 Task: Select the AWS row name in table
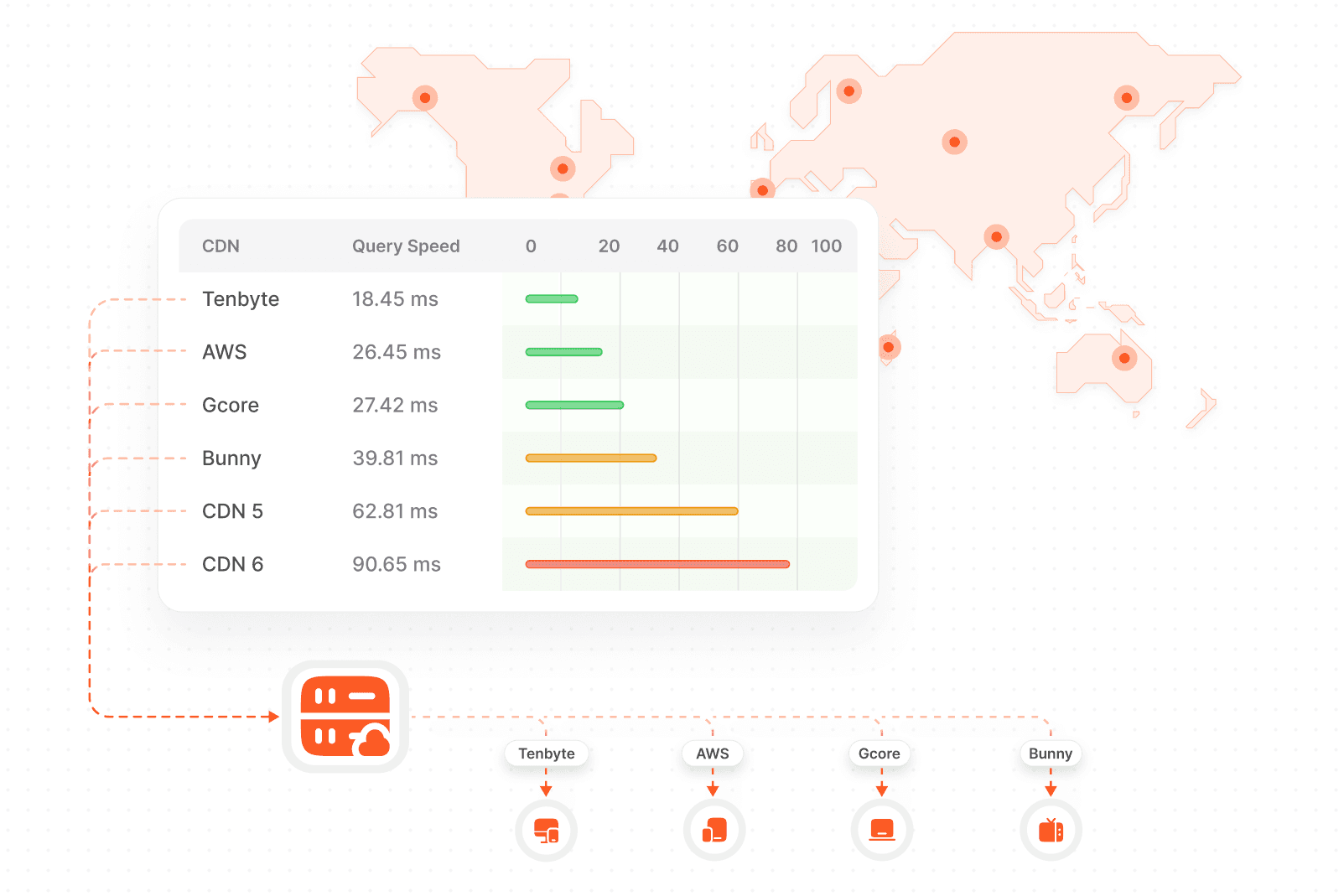[225, 352]
